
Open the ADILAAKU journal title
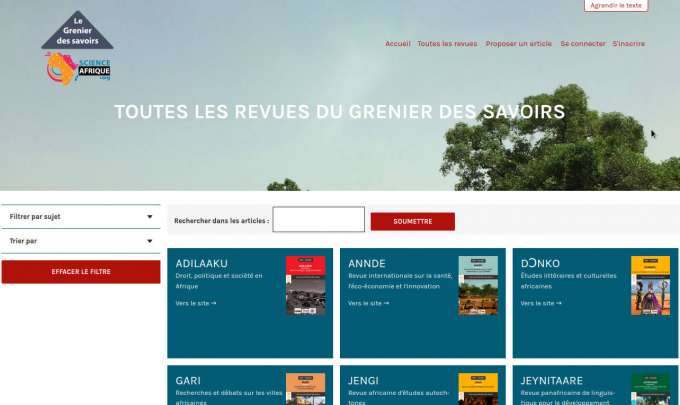click(202, 263)
